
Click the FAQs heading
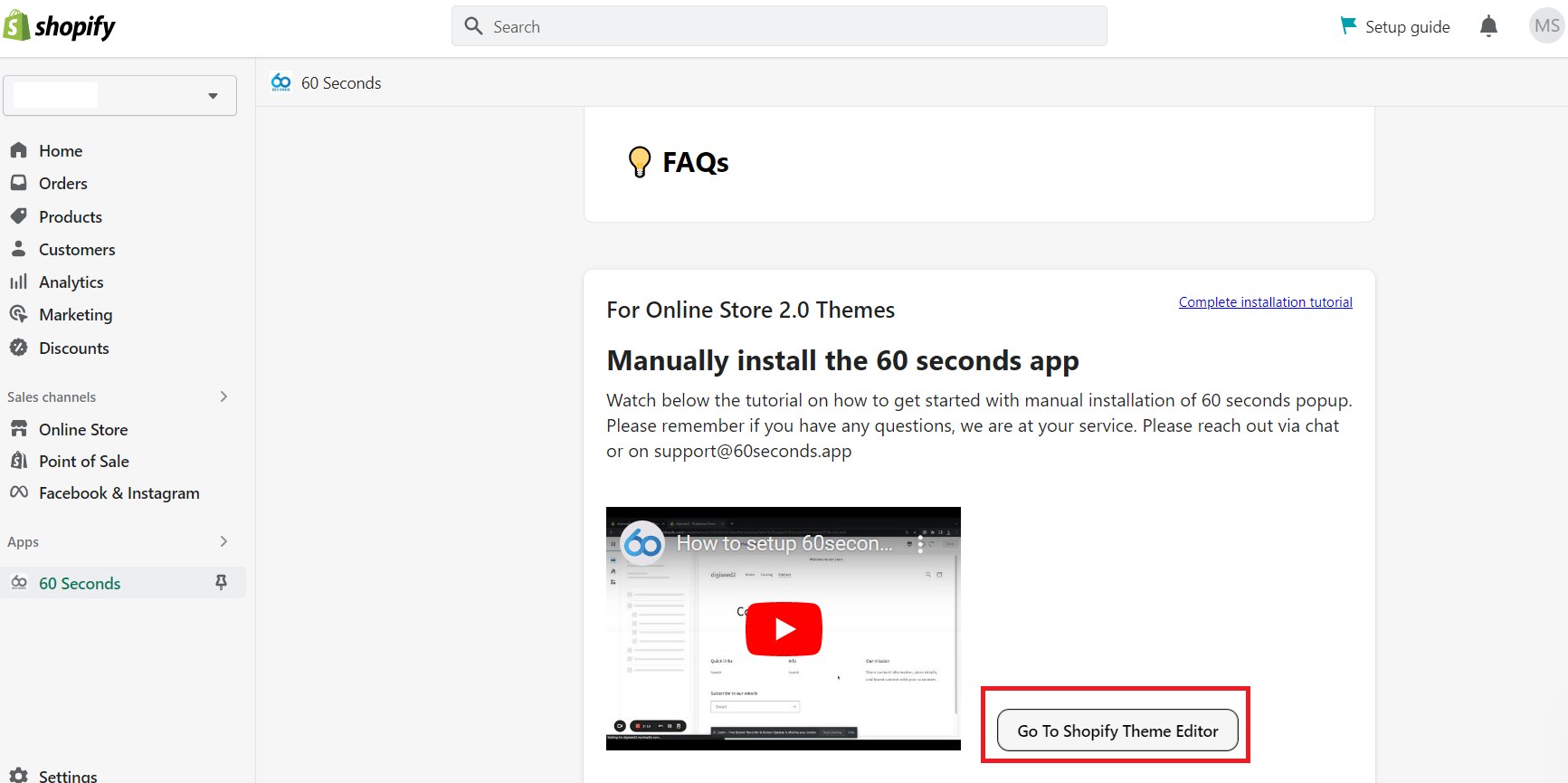696,162
